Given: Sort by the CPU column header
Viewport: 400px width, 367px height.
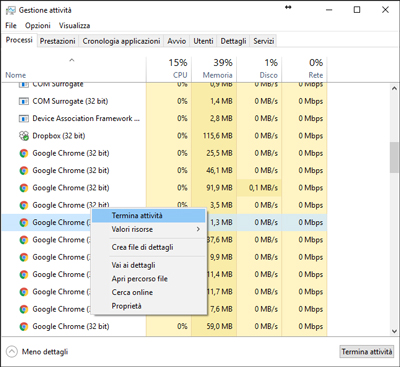Looking at the screenshot, I should tap(169, 69).
